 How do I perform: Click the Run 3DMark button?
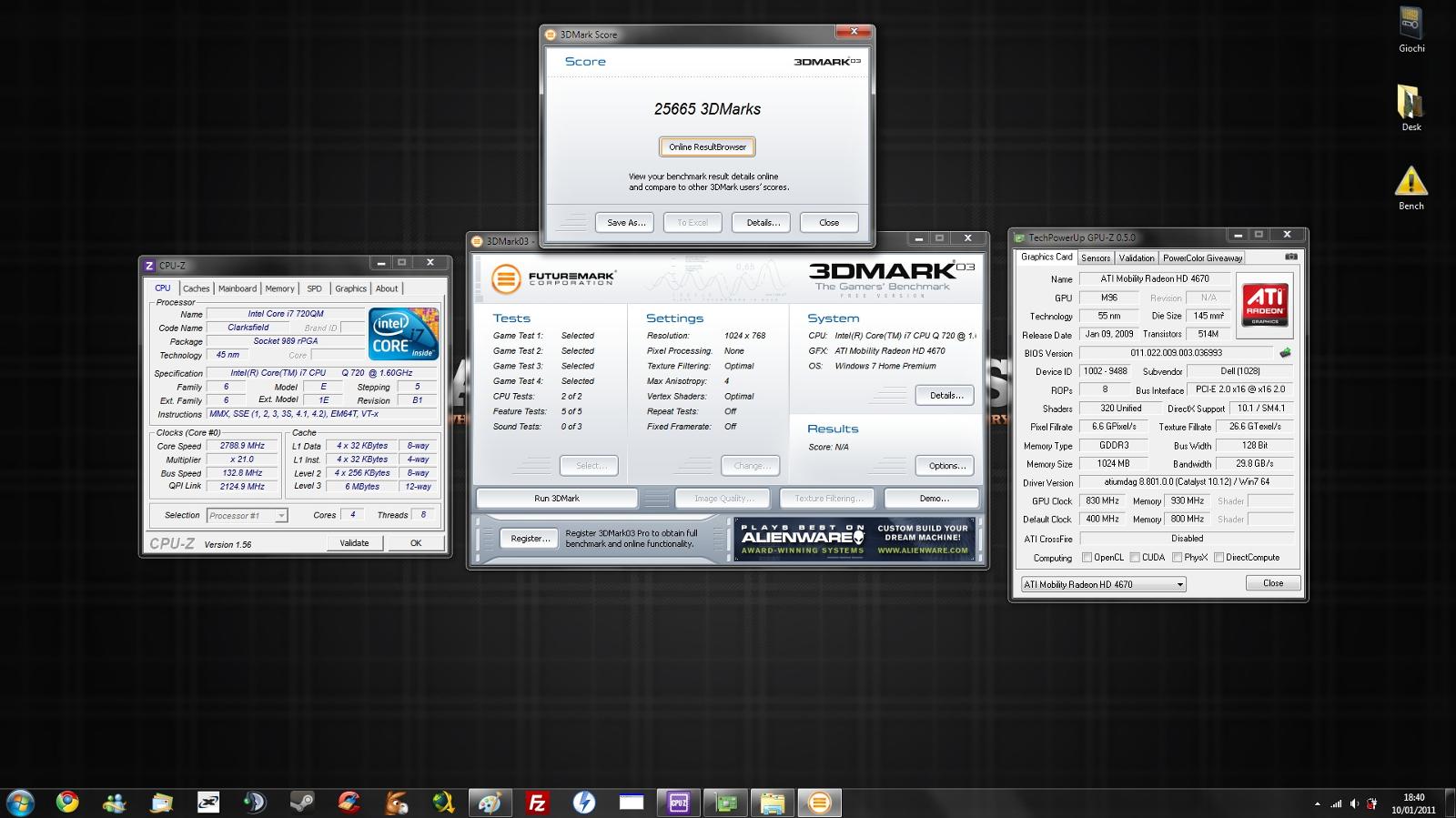click(x=557, y=498)
